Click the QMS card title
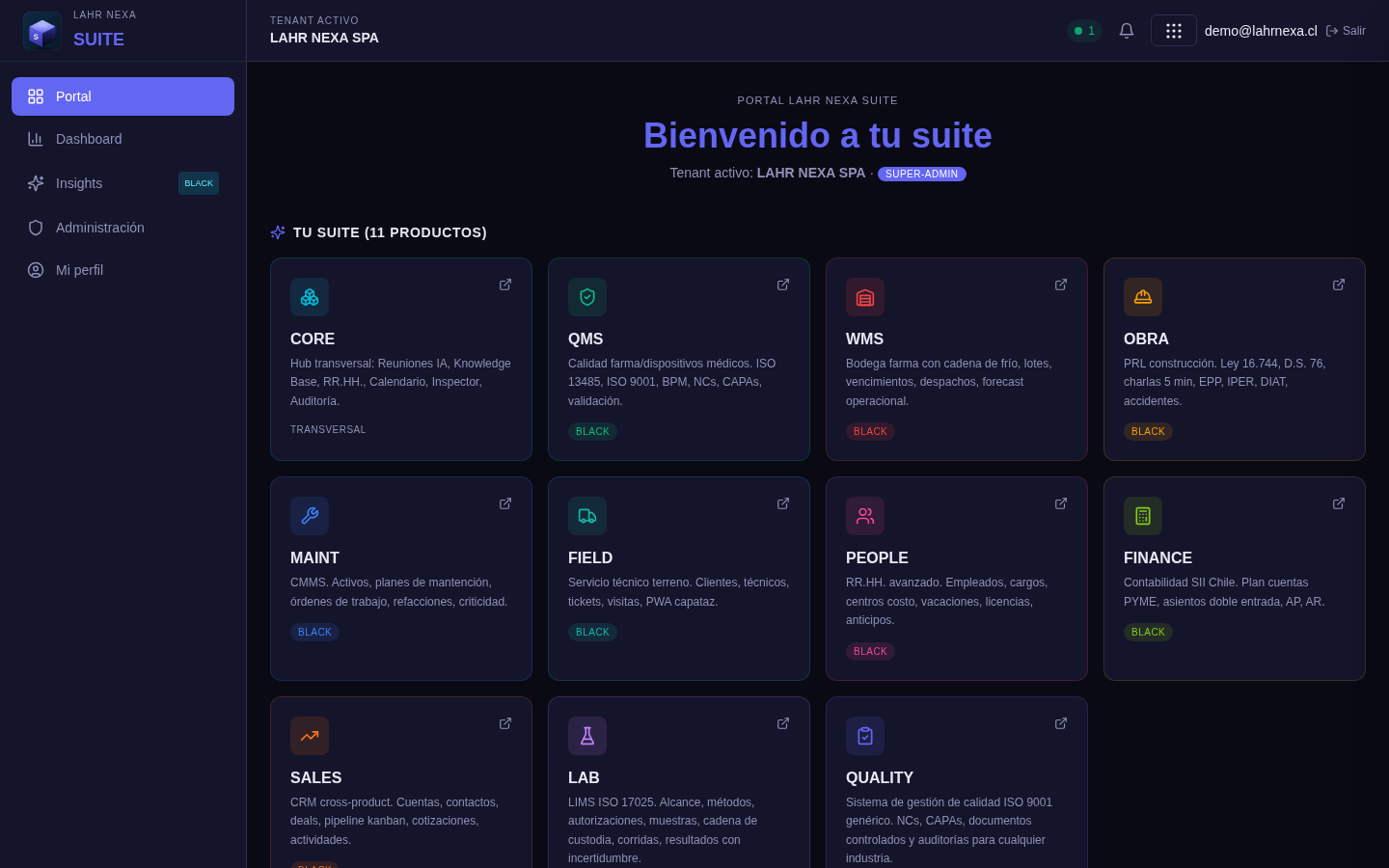Viewport: 1389px width, 868px height. pyautogui.click(x=586, y=339)
